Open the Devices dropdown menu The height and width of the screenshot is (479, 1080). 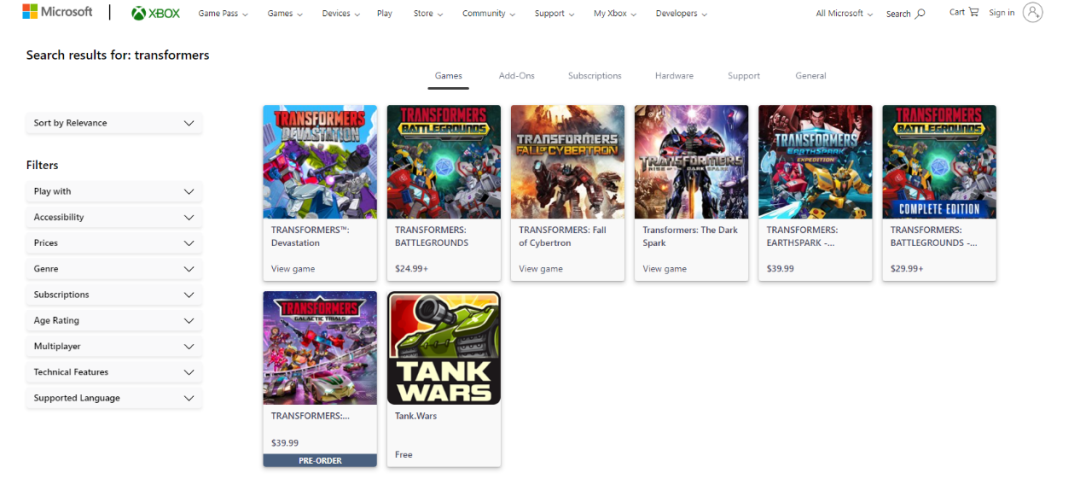coord(341,13)
